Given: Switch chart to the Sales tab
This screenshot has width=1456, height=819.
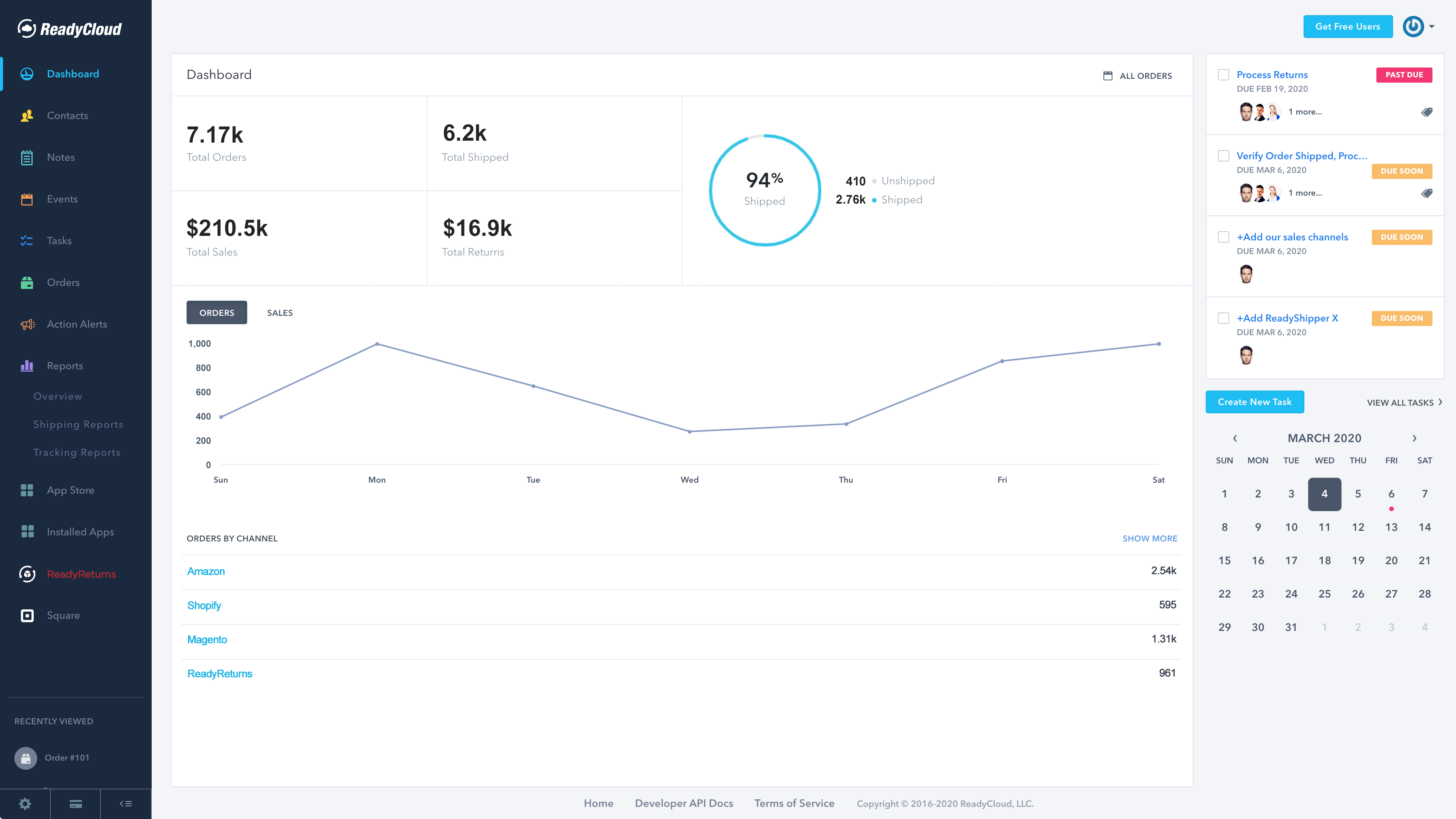Looking at the screenshot, I should [280, 312].
